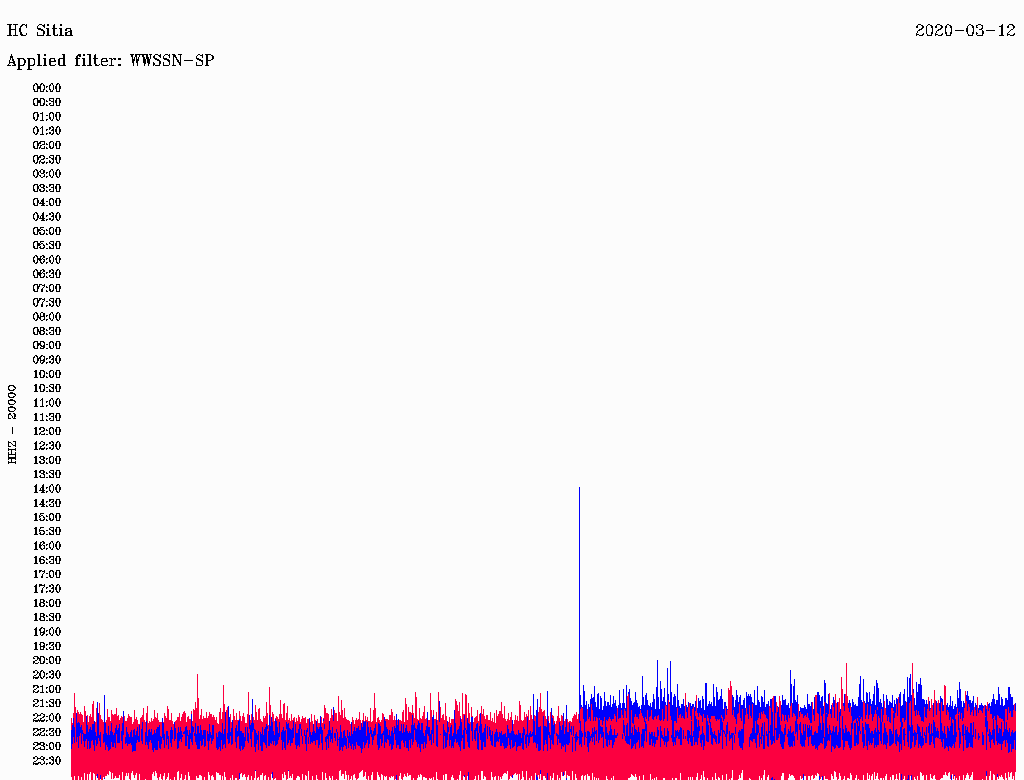Click the 23:00 time label

coord(47,746)
